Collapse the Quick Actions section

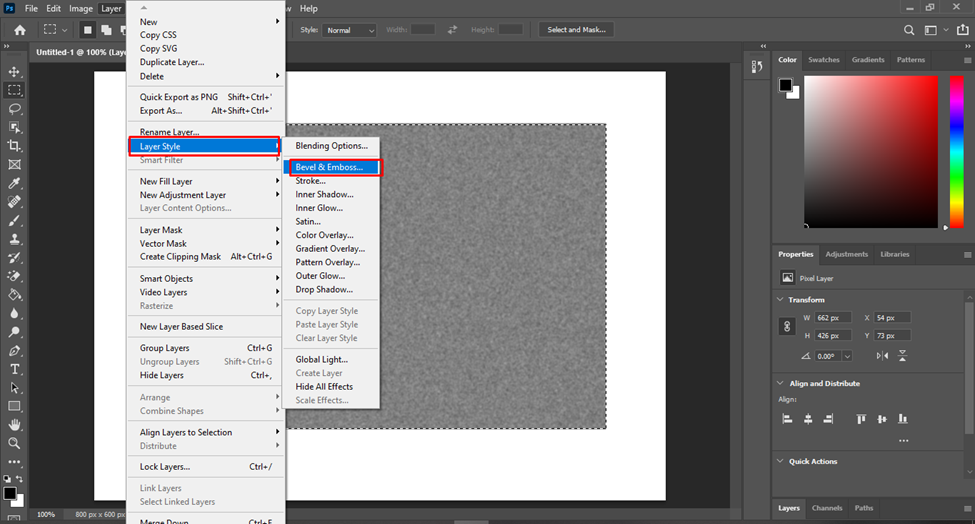point(780,461)
